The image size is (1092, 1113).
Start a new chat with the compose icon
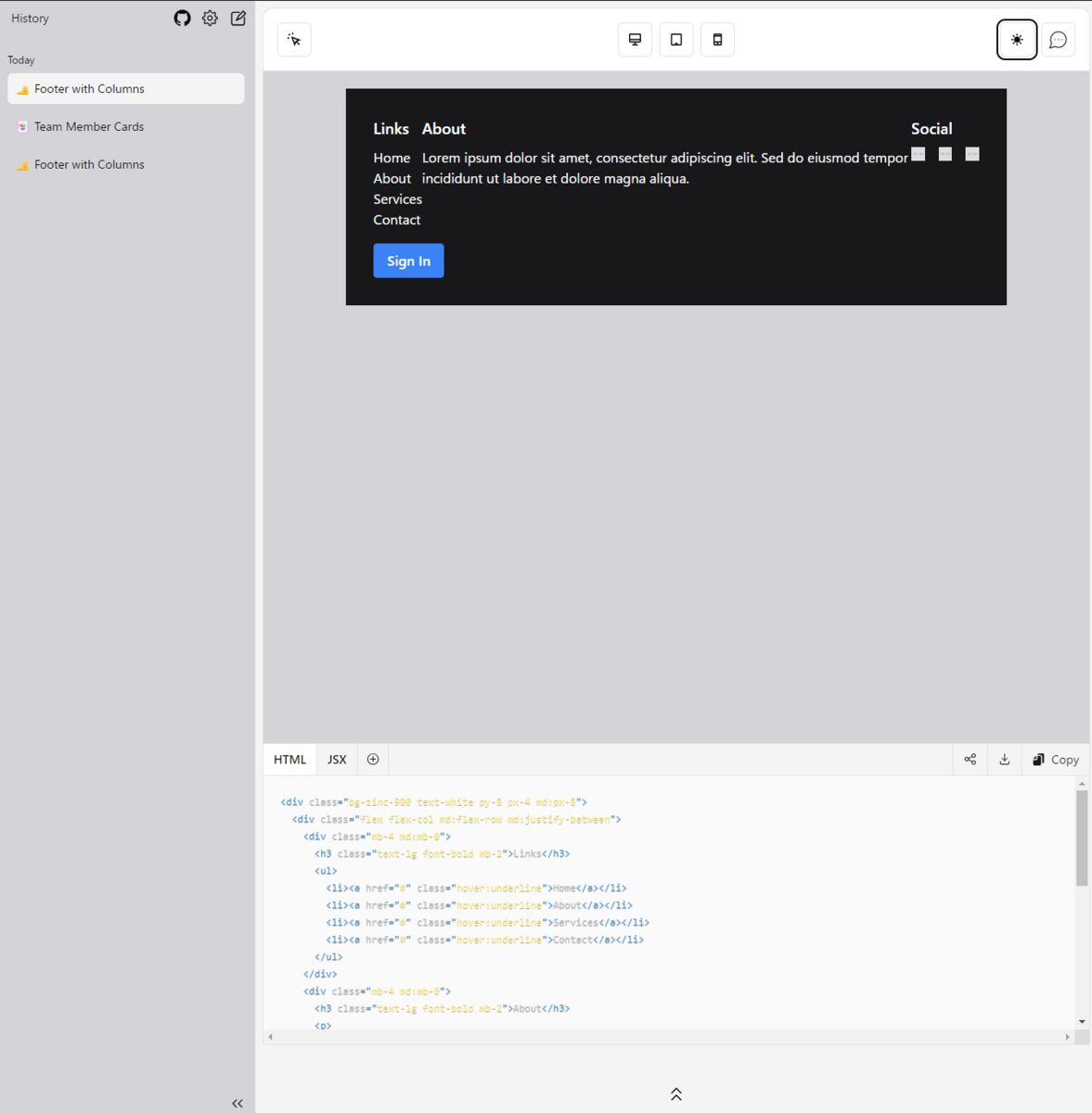238,18
